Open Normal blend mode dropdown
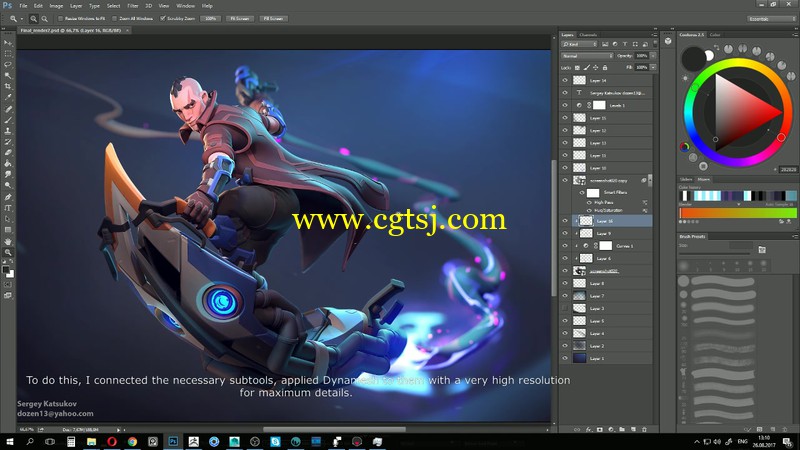800x450 pixels. [x=587, y=56]
